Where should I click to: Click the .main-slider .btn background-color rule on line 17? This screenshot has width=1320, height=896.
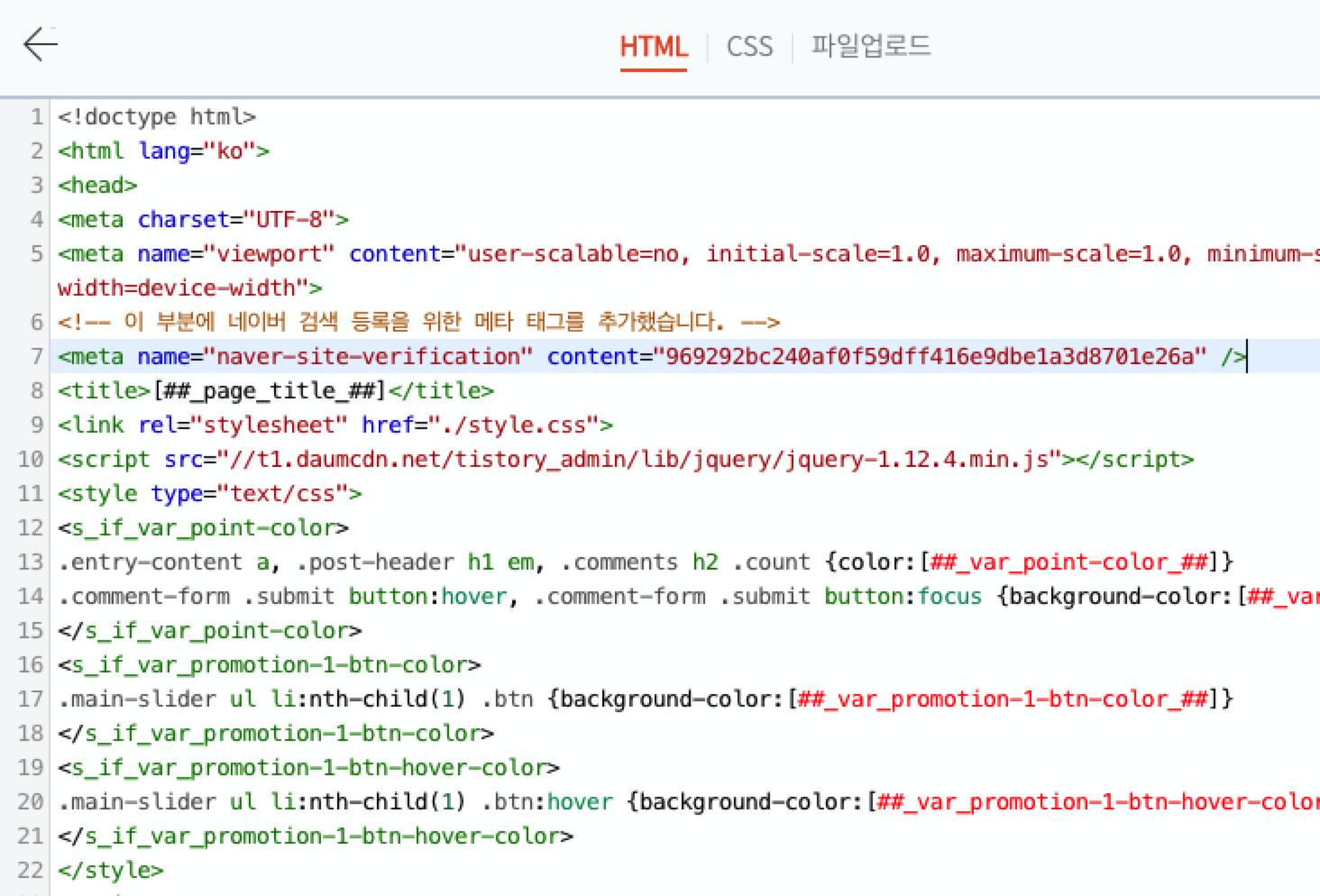click(646, 699)
